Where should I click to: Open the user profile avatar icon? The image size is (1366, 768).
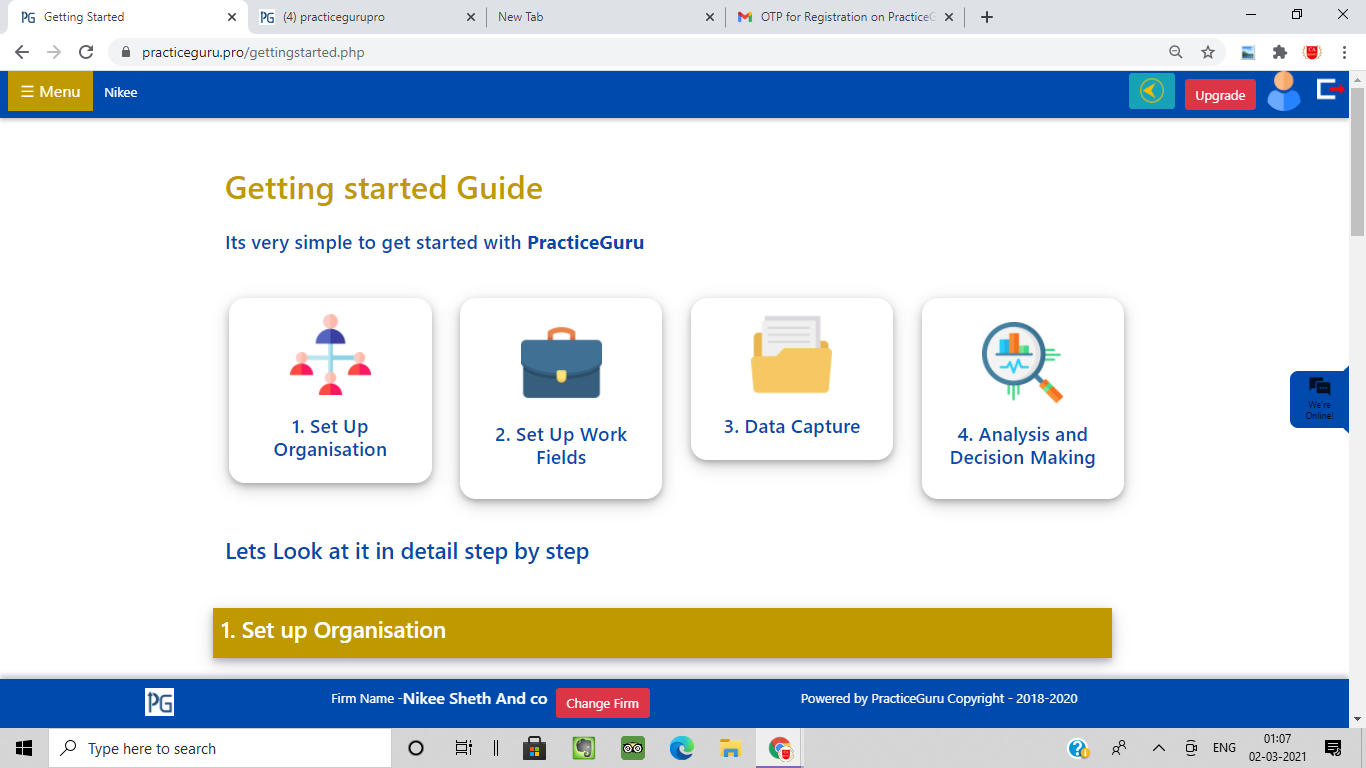tap(1284, 91)
